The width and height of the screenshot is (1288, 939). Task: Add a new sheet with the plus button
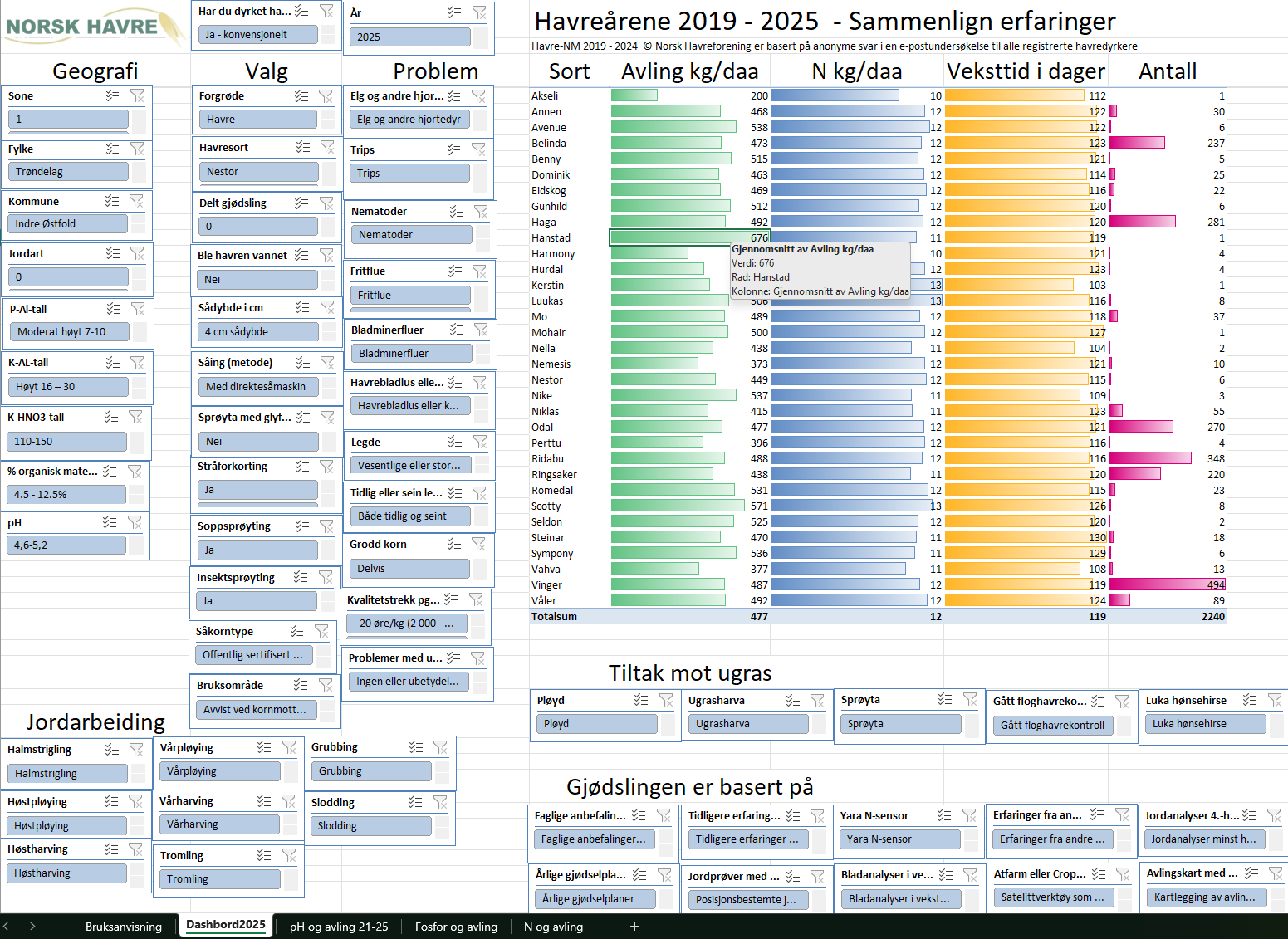[x=634, y=927]
